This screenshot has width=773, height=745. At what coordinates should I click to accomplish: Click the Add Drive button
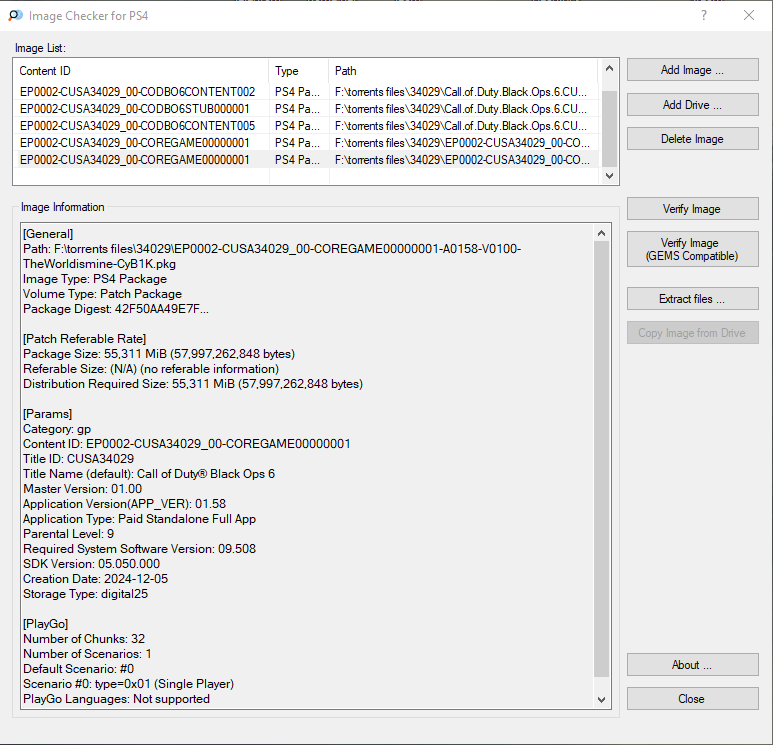pos(692,105)
